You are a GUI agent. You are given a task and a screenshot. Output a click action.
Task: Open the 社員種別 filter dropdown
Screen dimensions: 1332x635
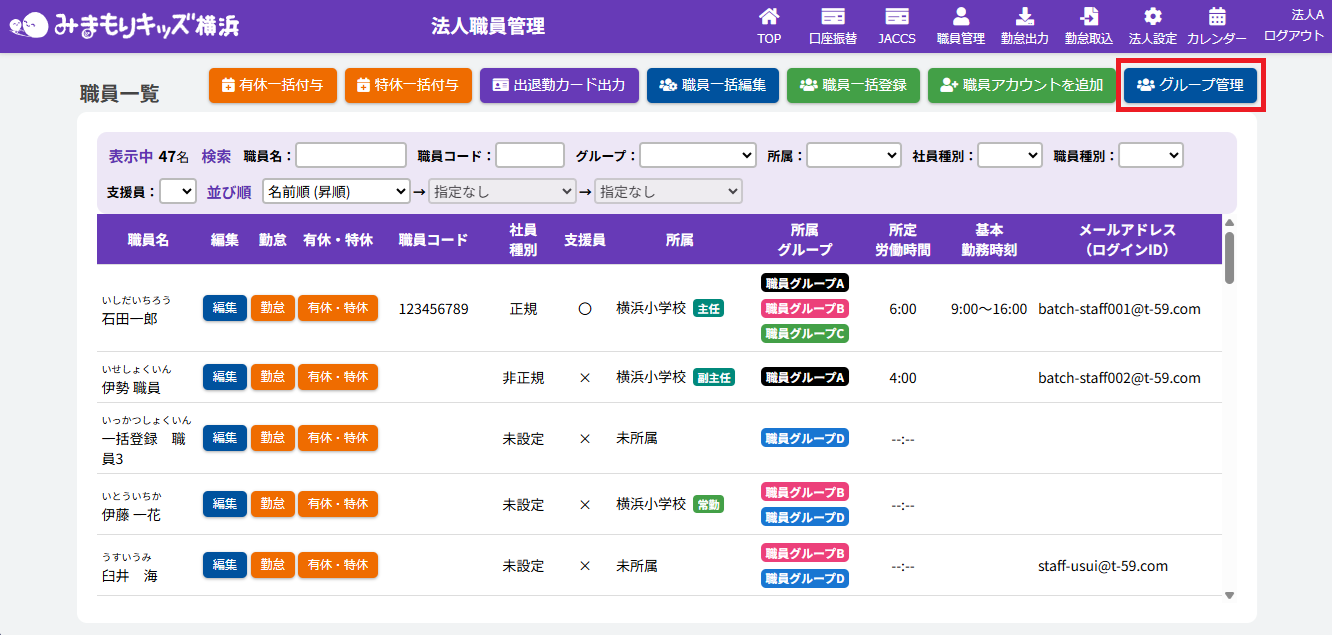click(1010, 155)
